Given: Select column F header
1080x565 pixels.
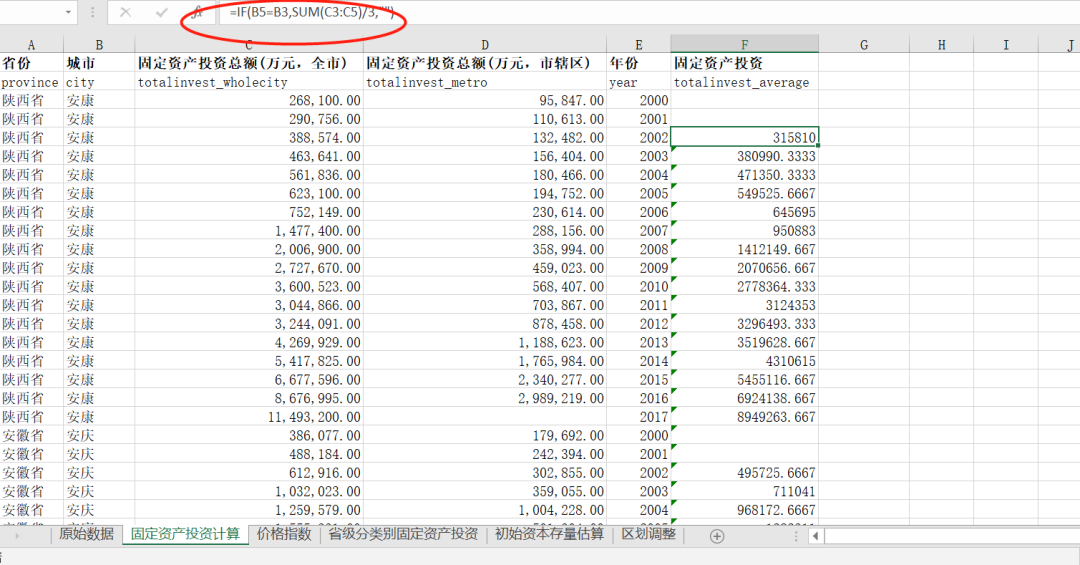Looking at the screenshot, I should coord(745,45).
